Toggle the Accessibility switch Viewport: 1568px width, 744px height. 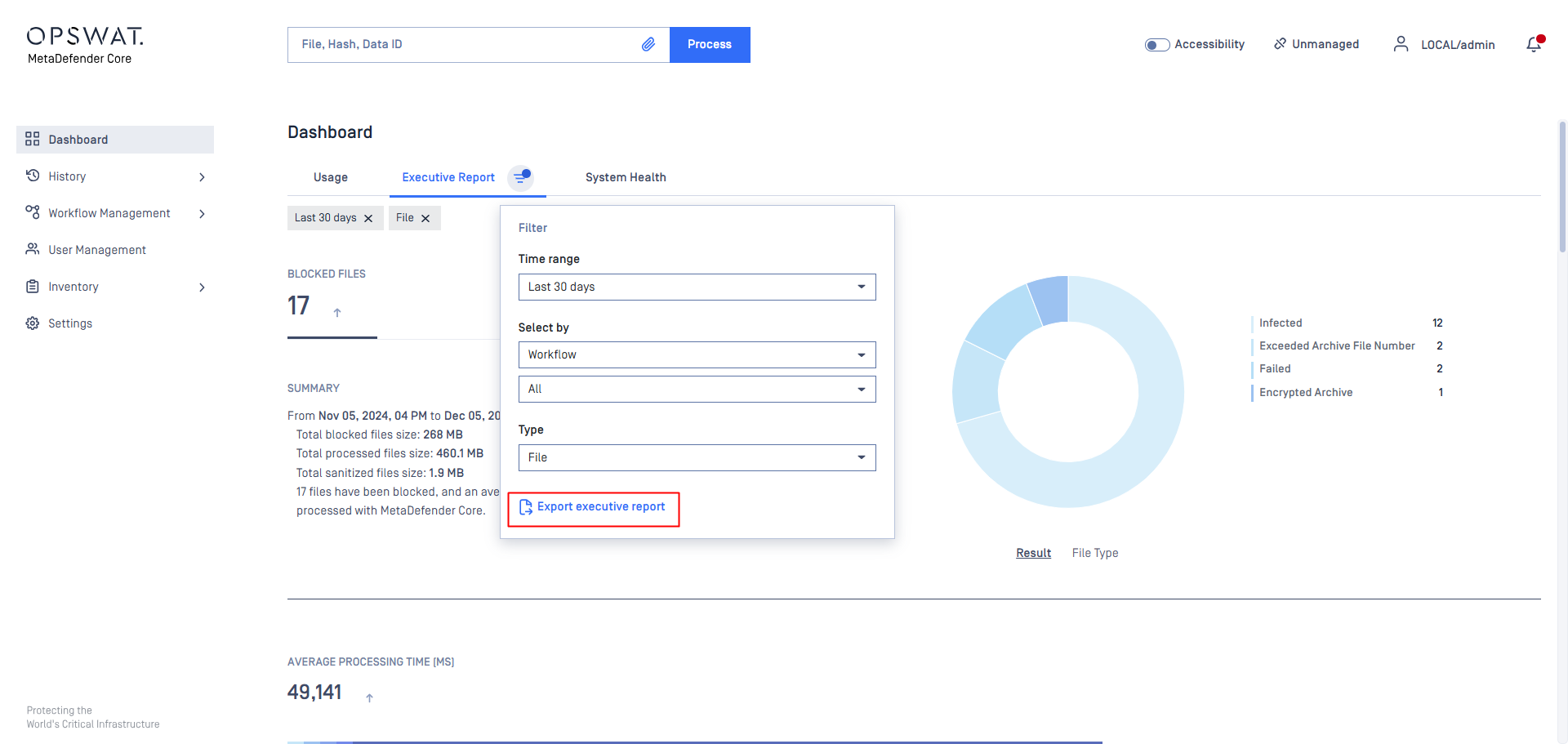pos(1157,45)
